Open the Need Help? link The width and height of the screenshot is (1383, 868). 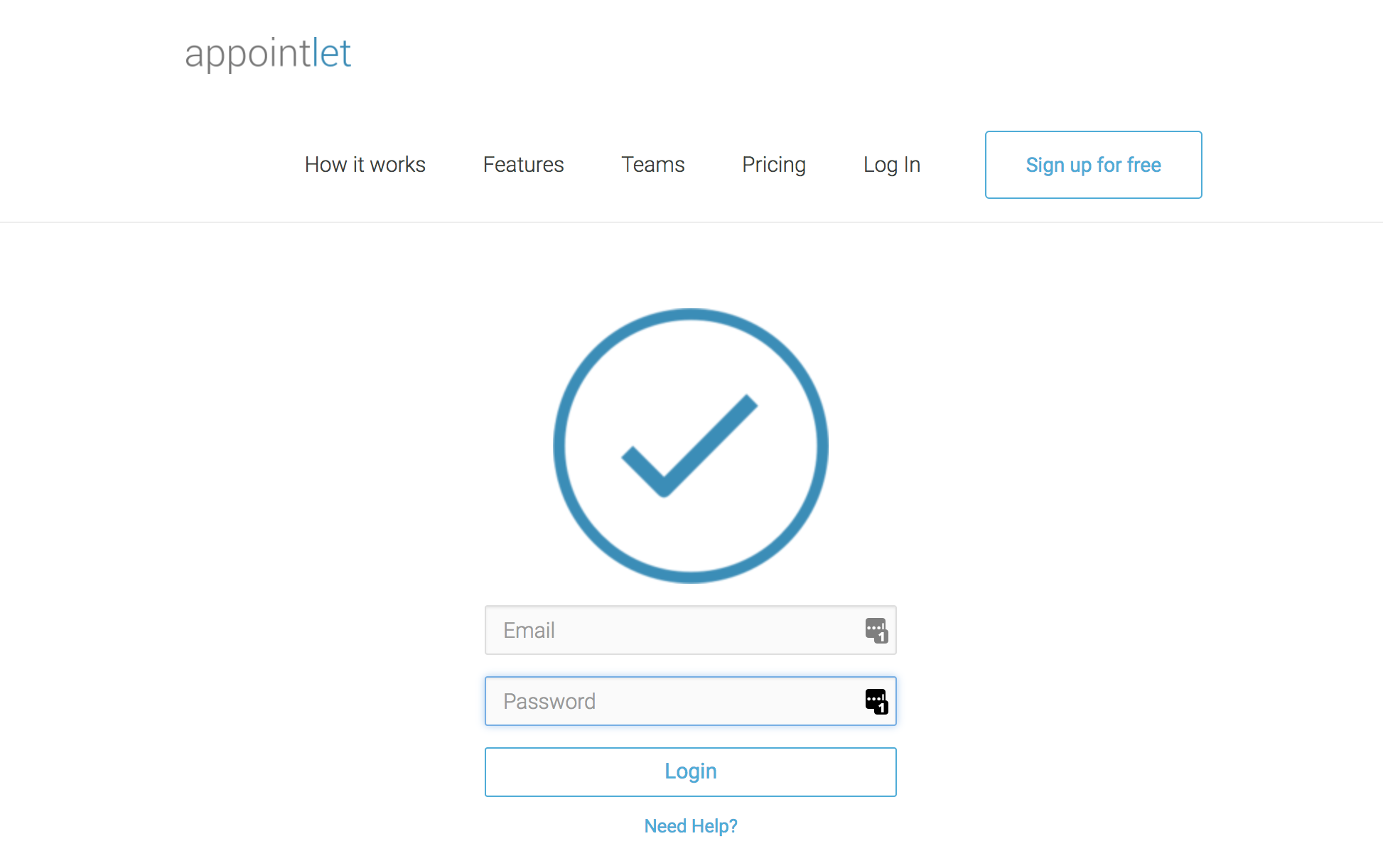coord(691,826)
